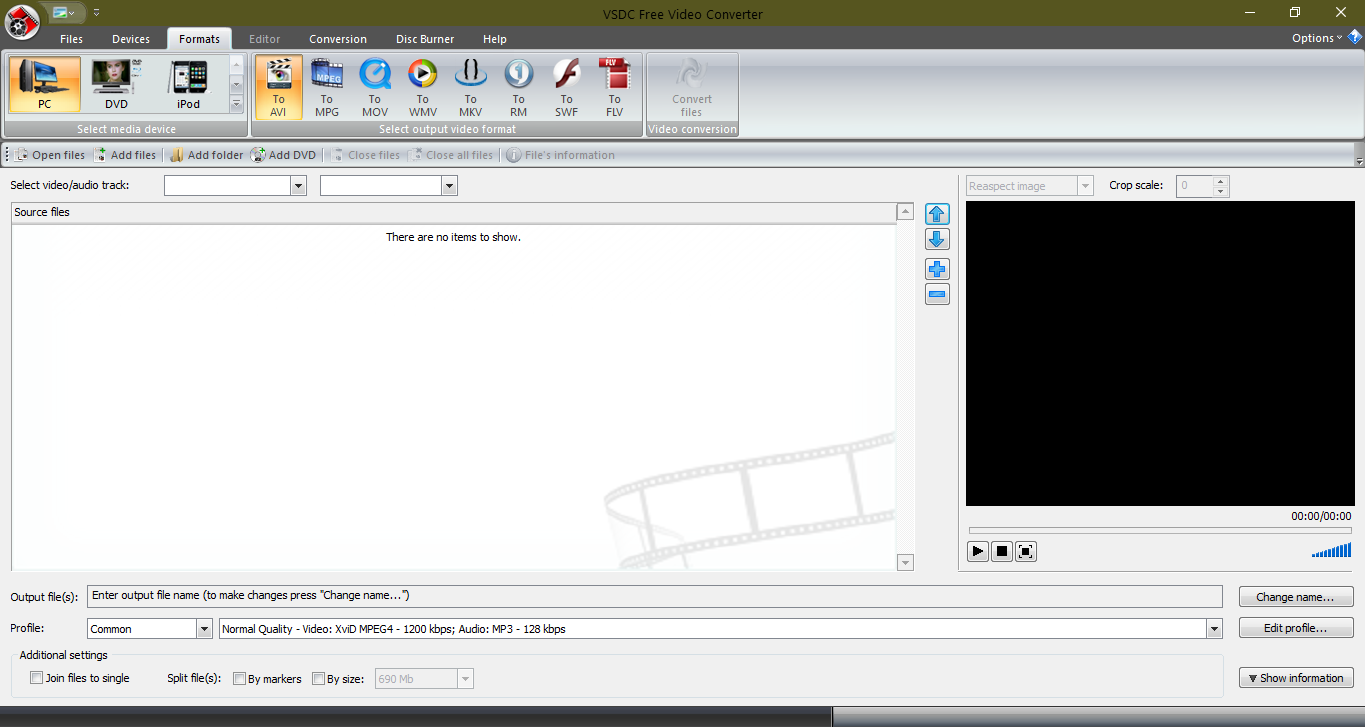
Task: Open the Conversion ribbon tab
Action: click(x=337, y=39)
